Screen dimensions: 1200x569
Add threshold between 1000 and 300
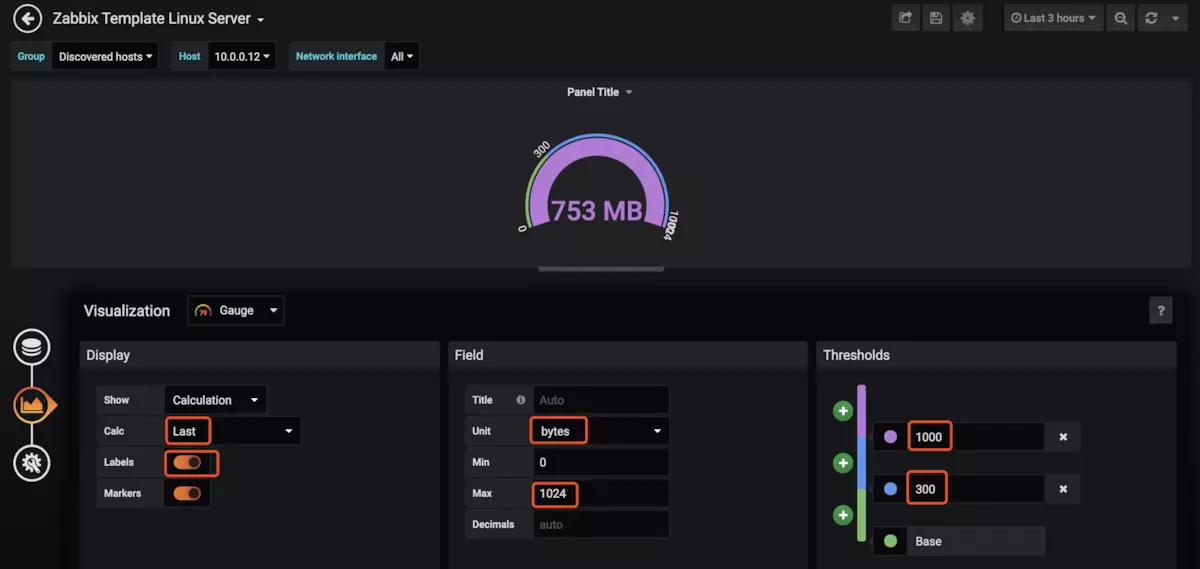point(843,463)
